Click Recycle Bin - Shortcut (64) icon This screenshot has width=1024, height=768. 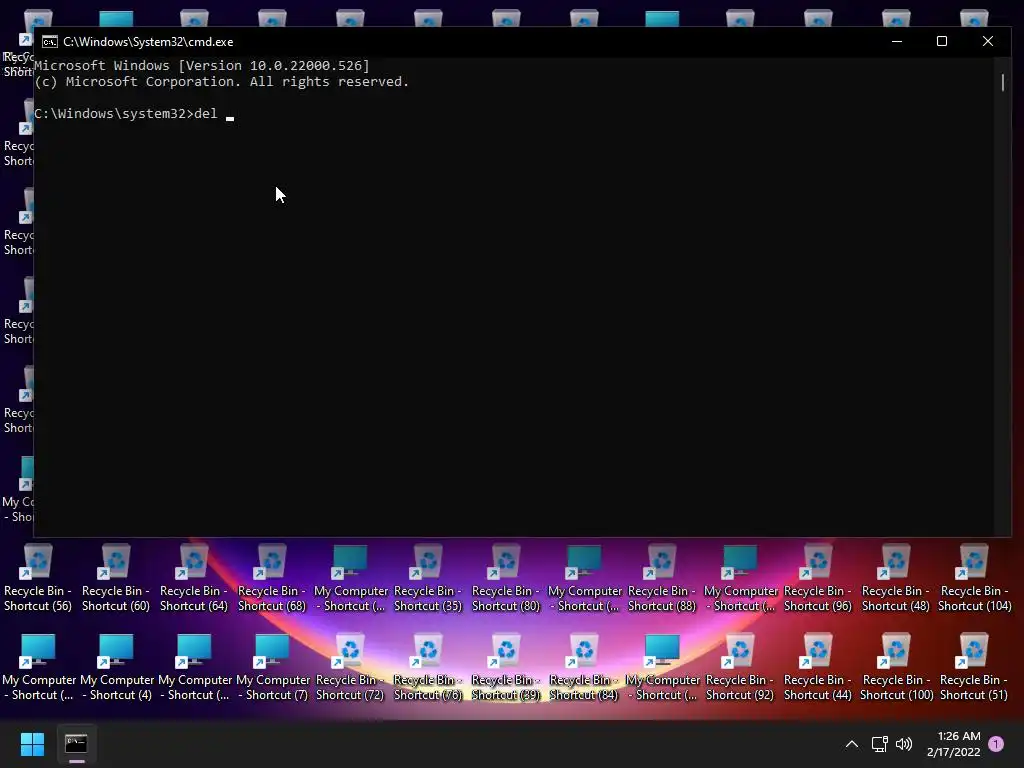(194, 578)
